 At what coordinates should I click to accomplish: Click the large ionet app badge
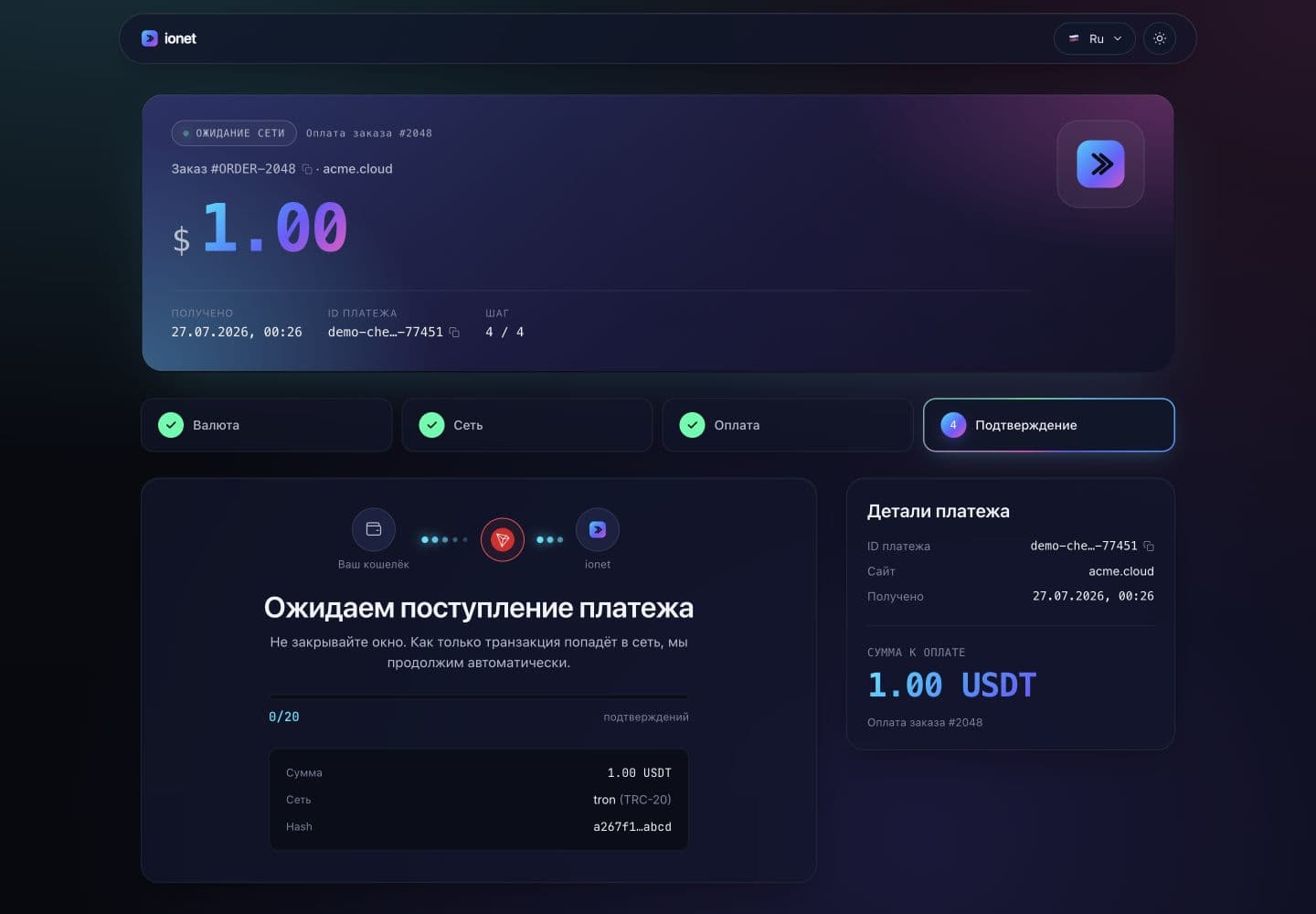tap(1100, 164)
